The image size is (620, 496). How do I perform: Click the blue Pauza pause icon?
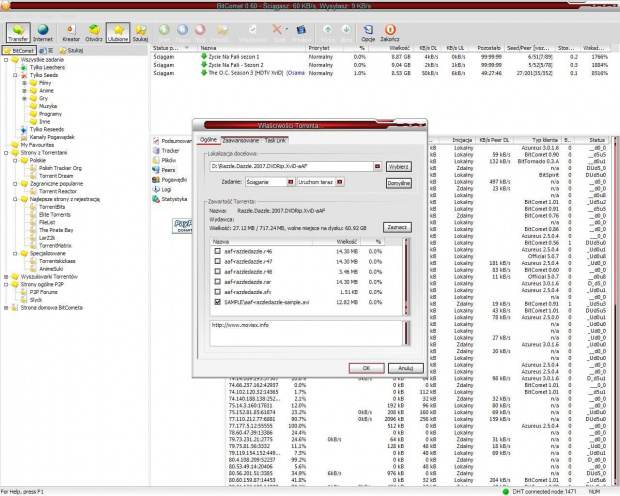tap(182, 32)
